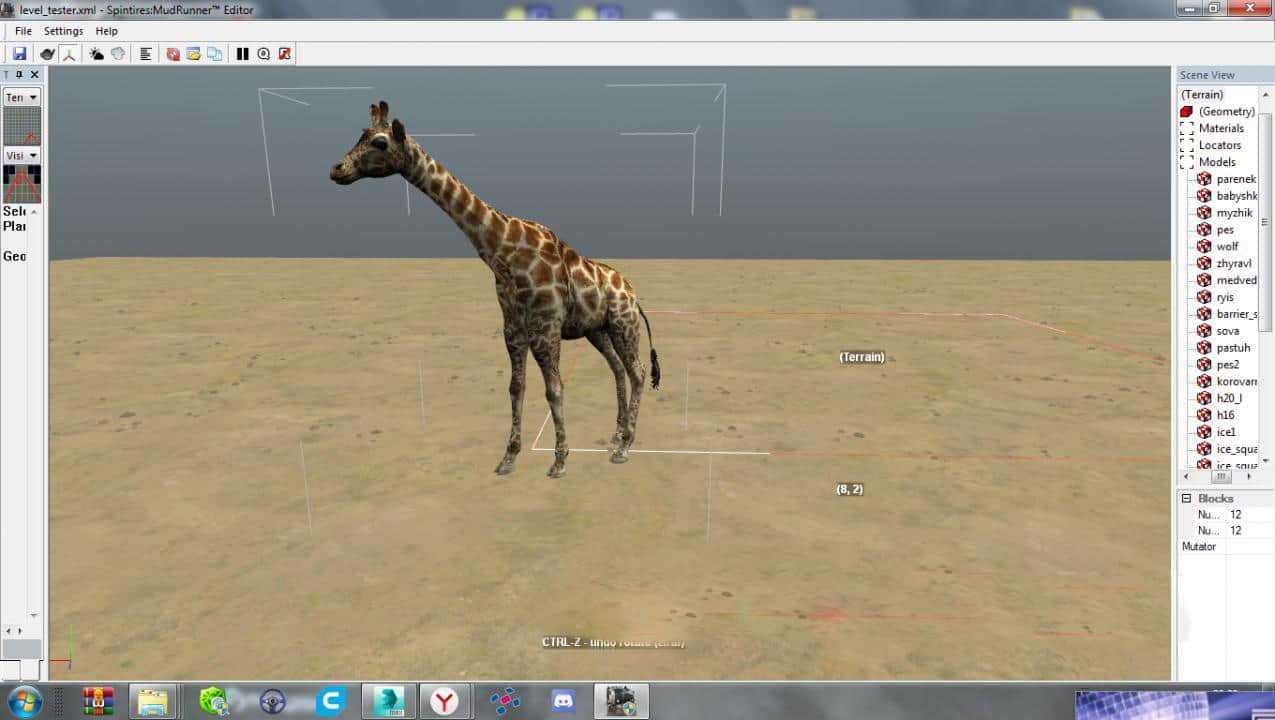The width and height of the screenshot is (1275, 720).
Task: Open Discord from the Windows taskbar
Action: click(x=563, y=701)
